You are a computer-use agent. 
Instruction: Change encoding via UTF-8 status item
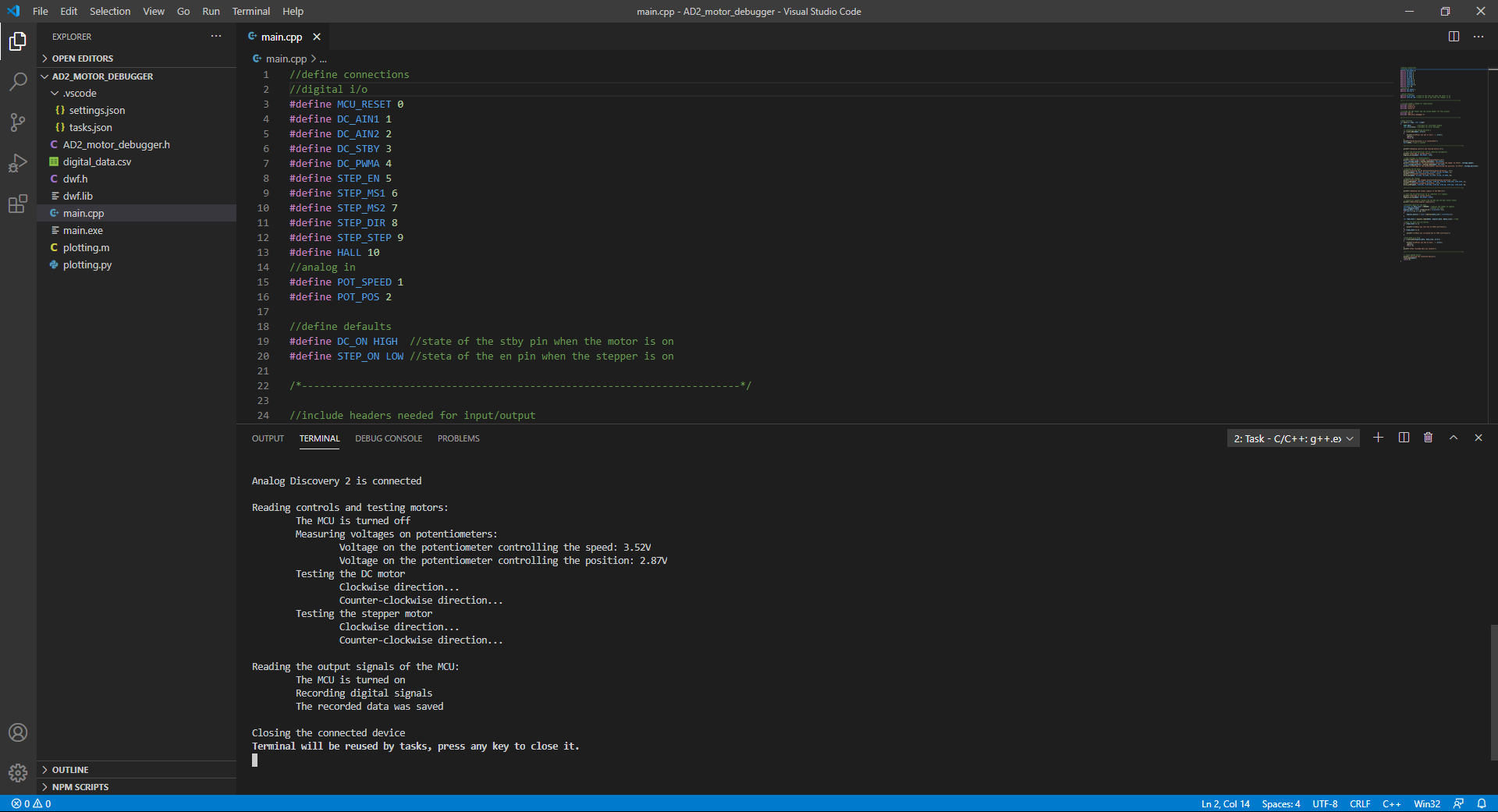tap(1325, 803)
